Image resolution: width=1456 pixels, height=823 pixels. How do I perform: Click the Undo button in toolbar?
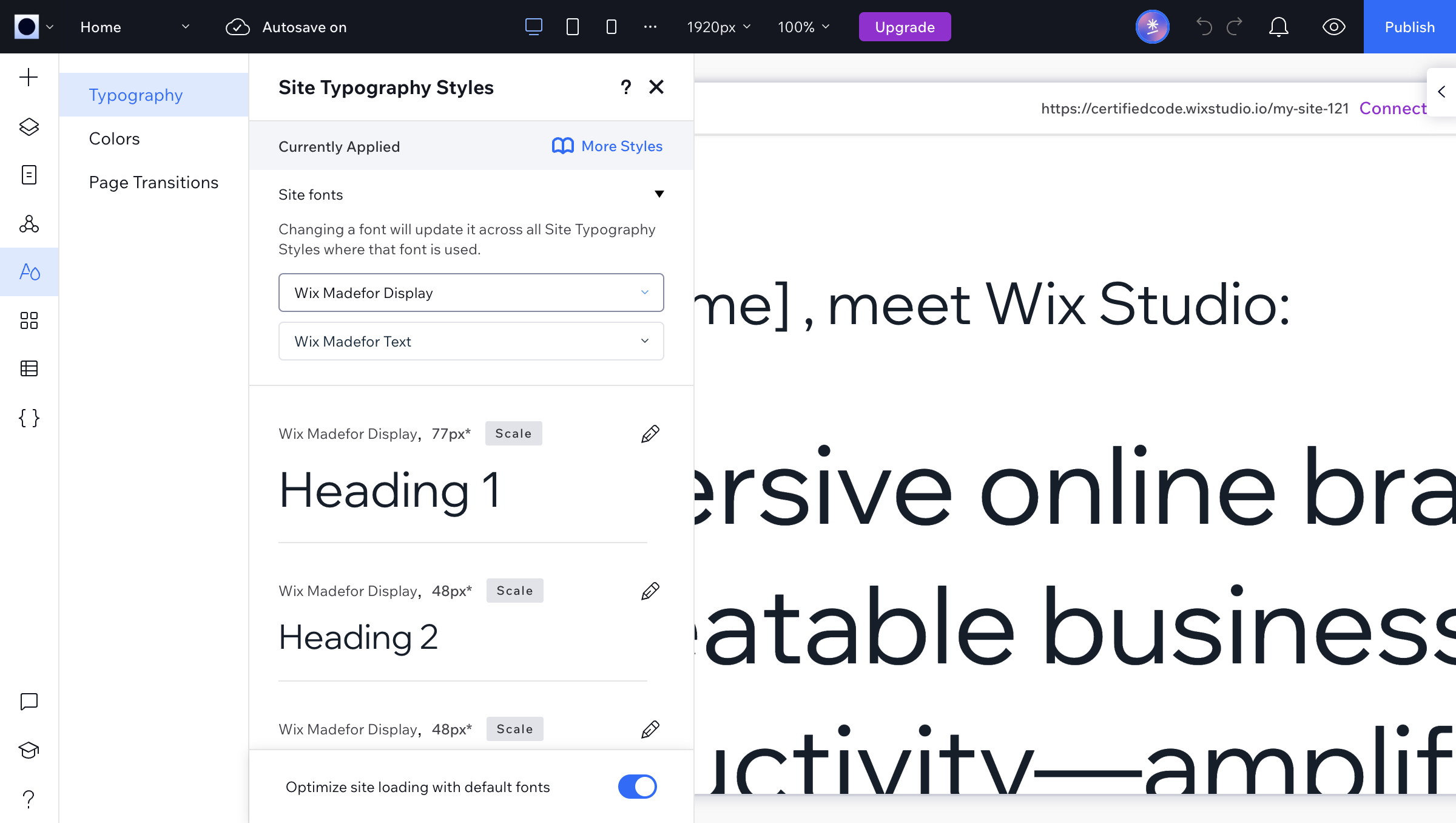pyautogui.click(x=1205, y=27)
